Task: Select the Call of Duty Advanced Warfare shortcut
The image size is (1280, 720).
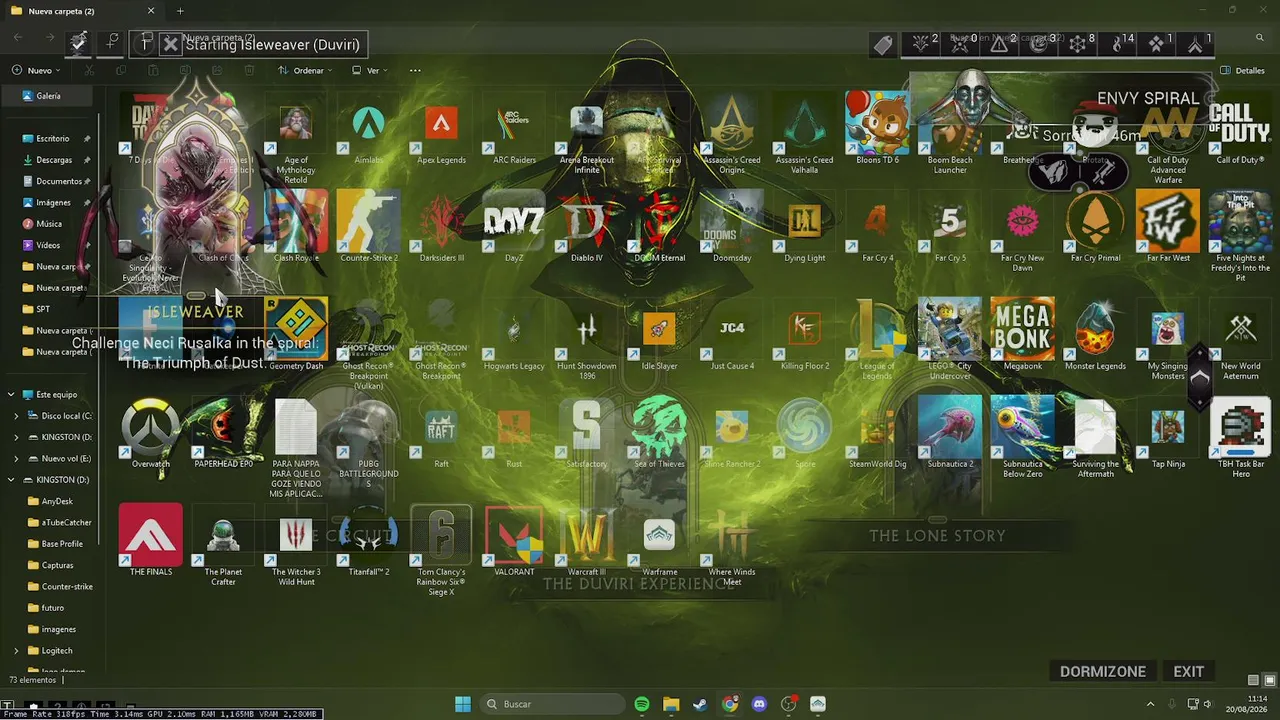Action: point(1167,140)
